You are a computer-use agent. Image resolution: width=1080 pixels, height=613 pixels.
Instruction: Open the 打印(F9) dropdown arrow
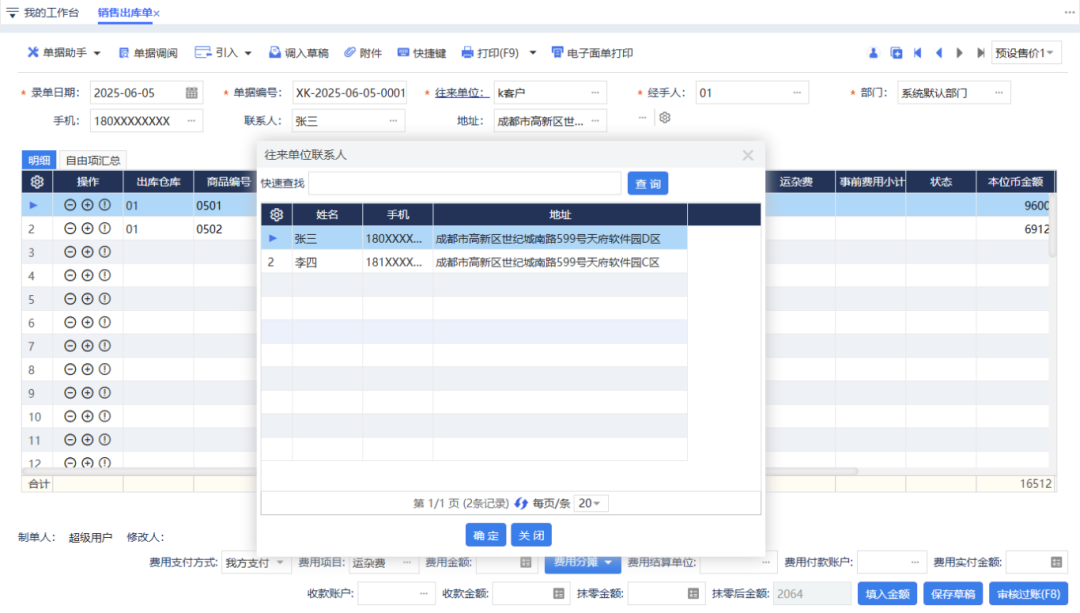click(x=533, y=53)
